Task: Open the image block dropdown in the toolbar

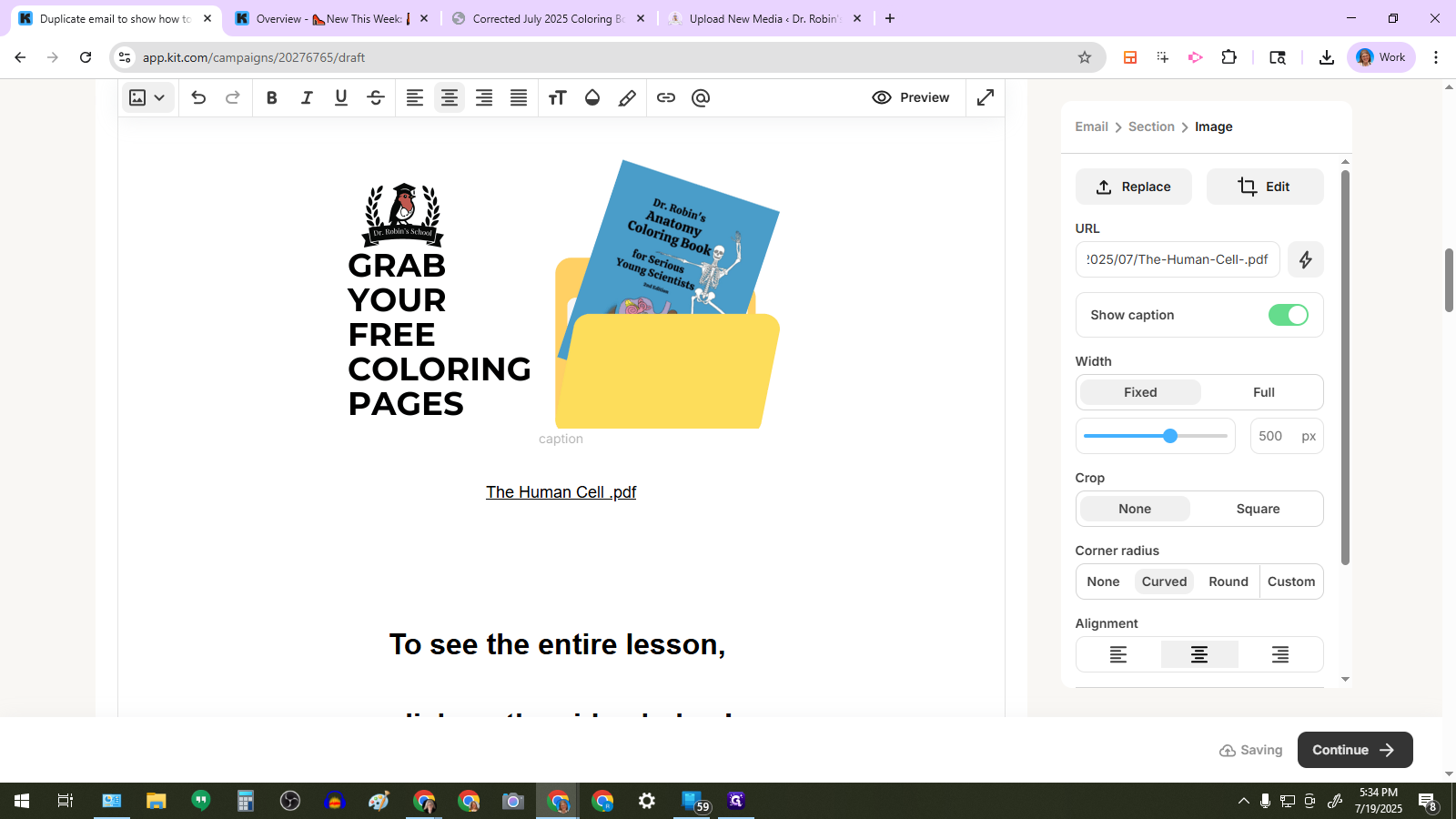Action: 147,98
